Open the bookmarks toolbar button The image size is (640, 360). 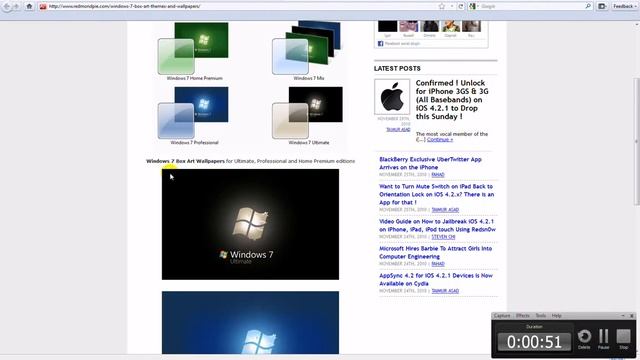tap(602, 6)
